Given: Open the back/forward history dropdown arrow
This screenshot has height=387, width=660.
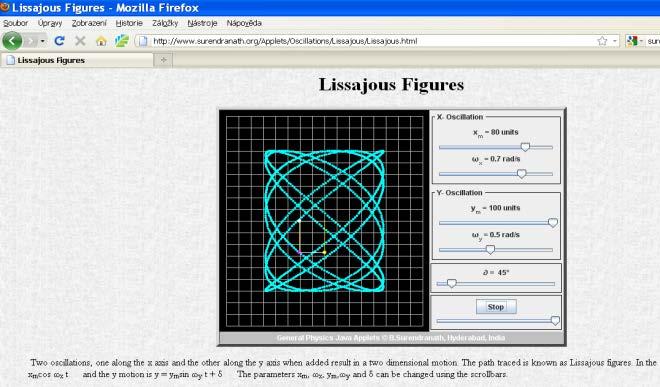Looking at the screenshot, I should (43, 41).
